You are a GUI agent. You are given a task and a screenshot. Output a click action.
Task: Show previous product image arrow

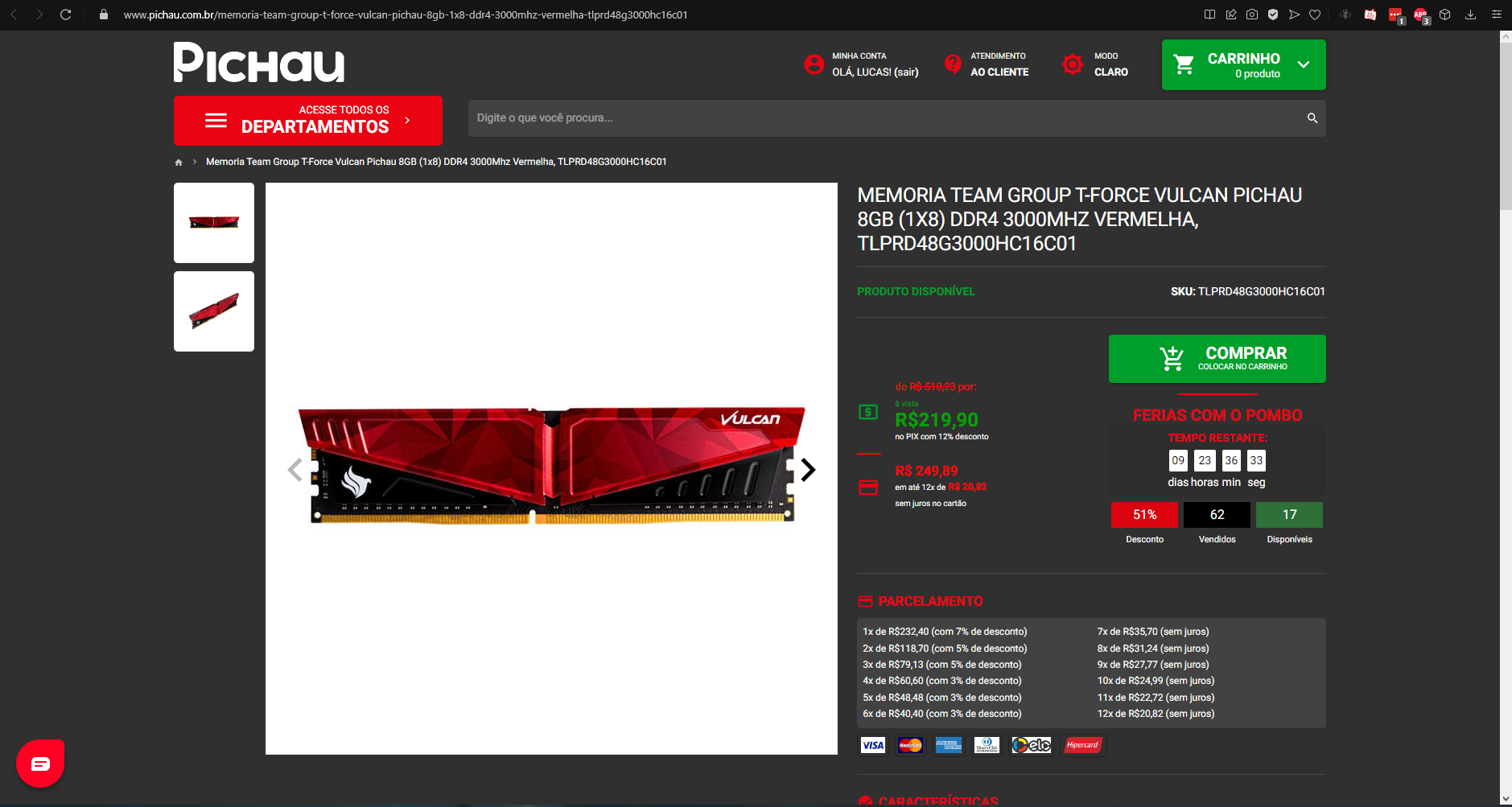coord(295,469)
